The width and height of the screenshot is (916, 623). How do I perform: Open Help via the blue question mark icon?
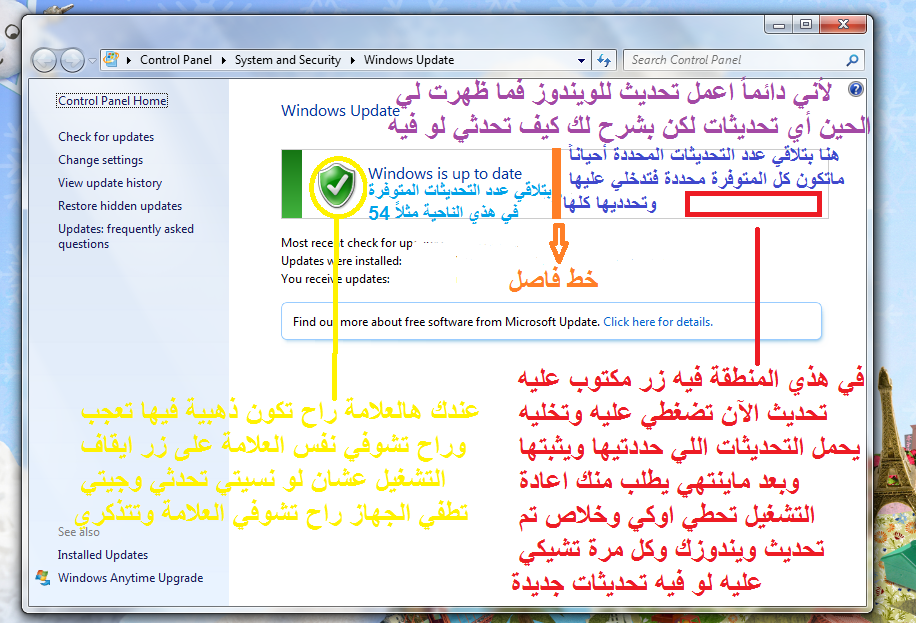[x=855, y=90]
